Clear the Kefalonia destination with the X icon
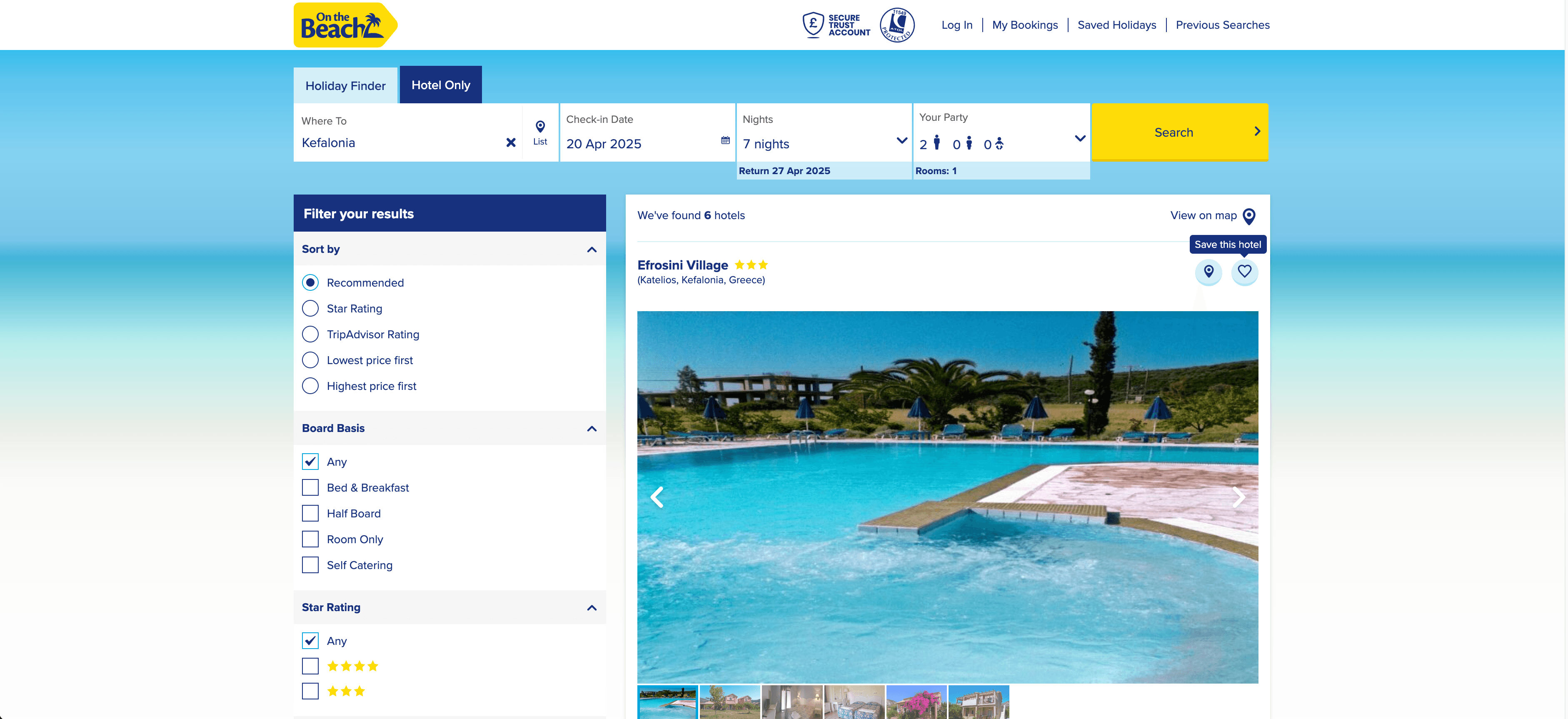 coord(511,142)
